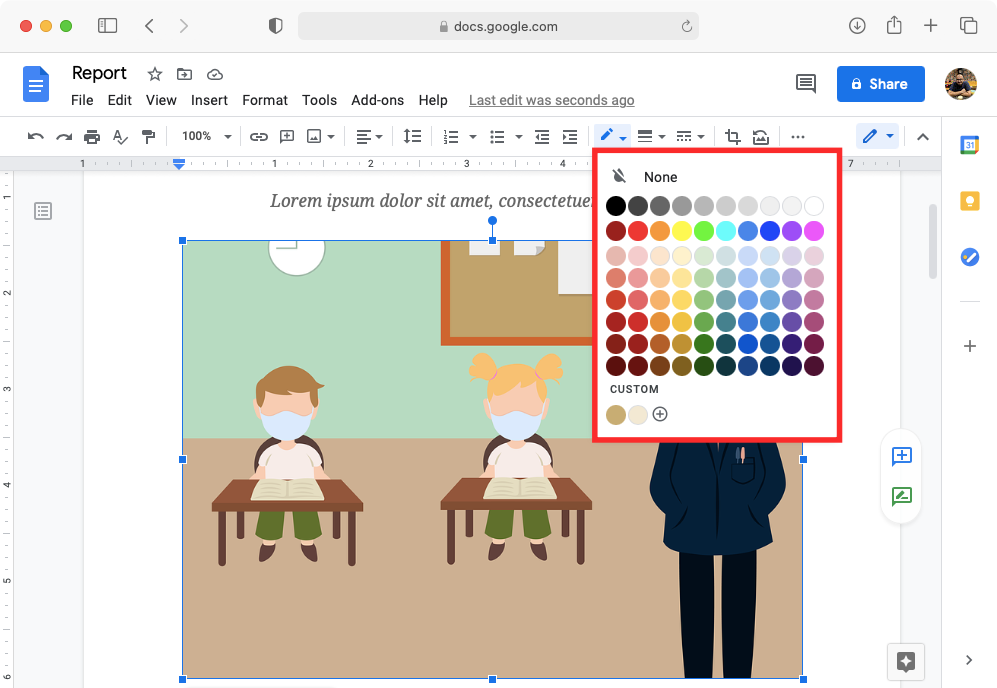This screenshot has height=688, width=997.
Task: Toggle line spacing options
Action: point(412,136)
